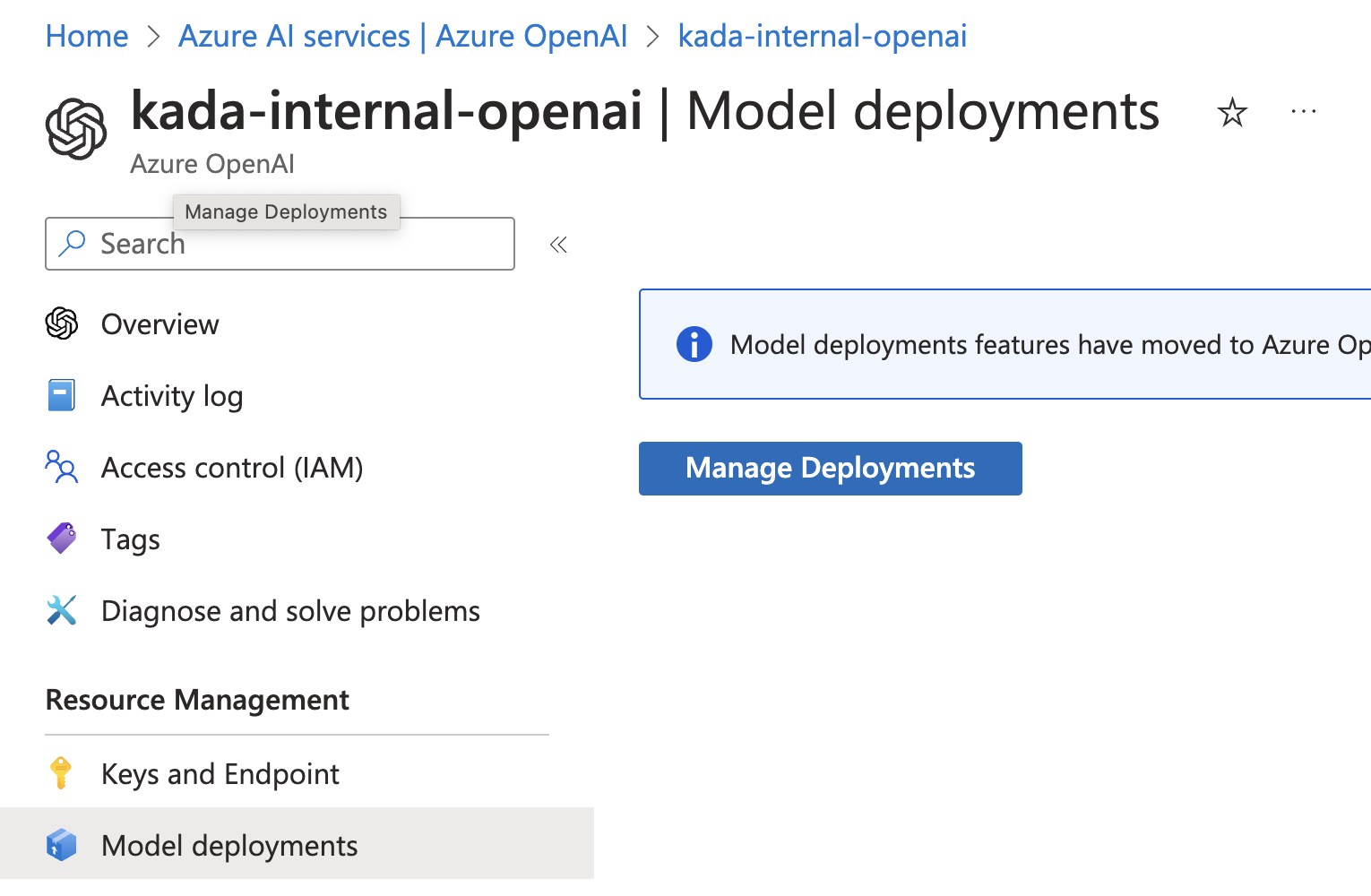The image size is (1371, 896).
Task: Favorite this resource with the star icon
Action: tap(1232, 113)
